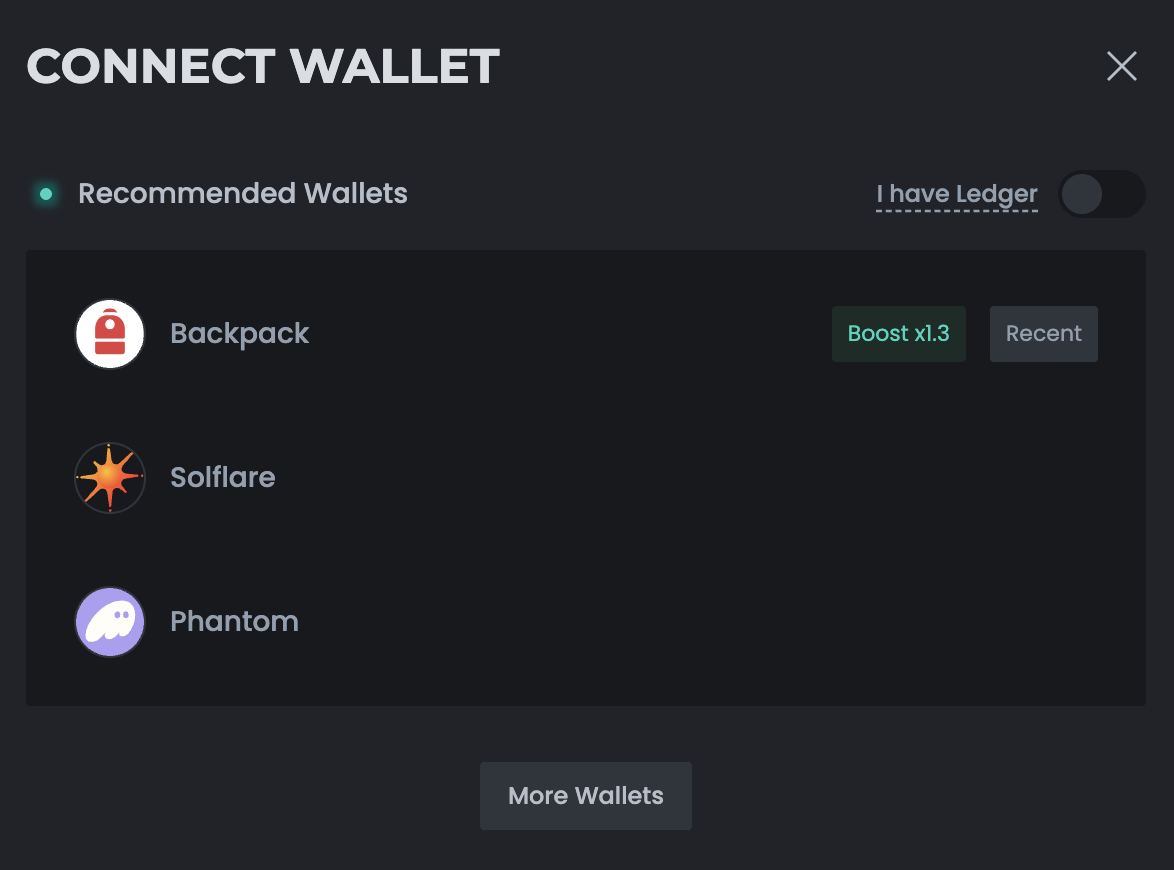Click the Recommended Wallets heading
Image resolution: width=1174 pixels, height=870 pixels.
[243, 194]
